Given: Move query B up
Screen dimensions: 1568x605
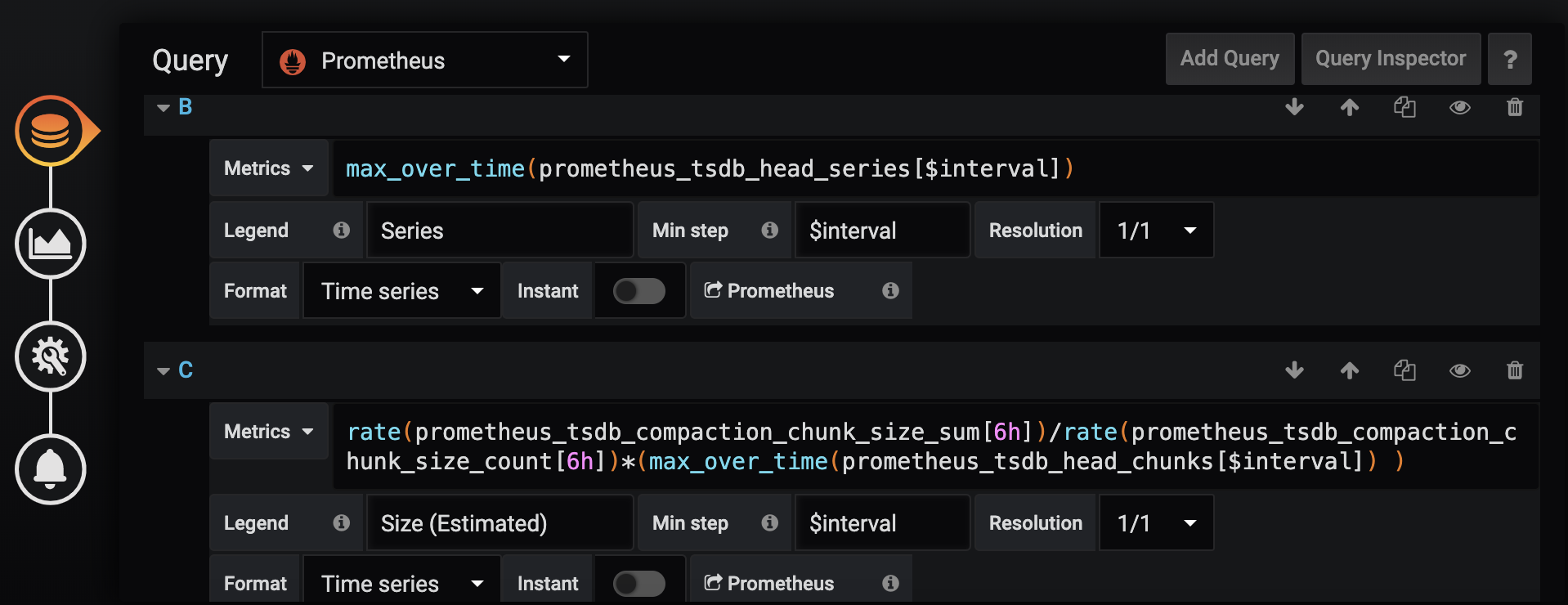Looking at the screenshot, I should (x=1350, y=107).
